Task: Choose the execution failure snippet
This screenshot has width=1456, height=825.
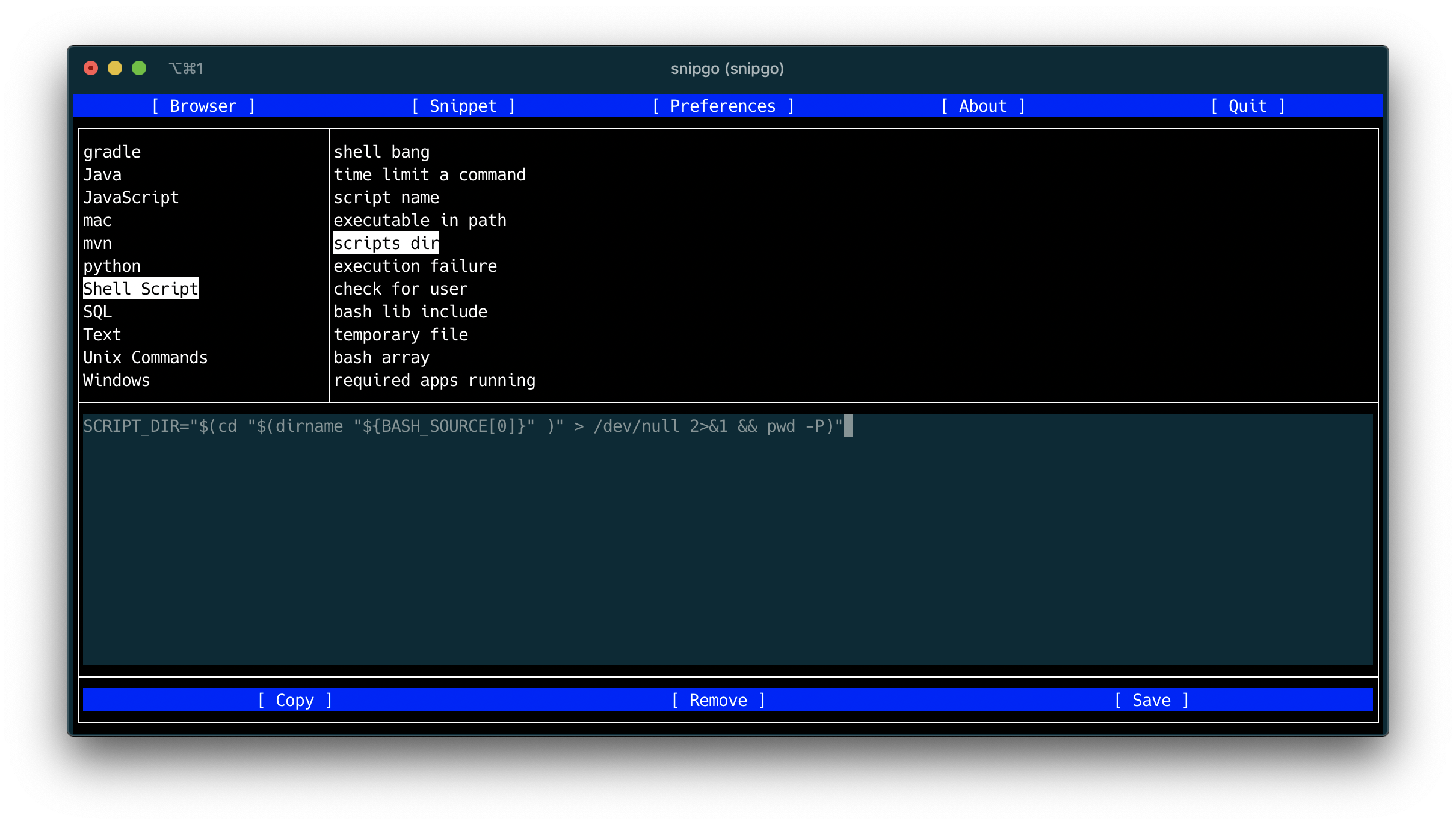Action: click(415, 266)
